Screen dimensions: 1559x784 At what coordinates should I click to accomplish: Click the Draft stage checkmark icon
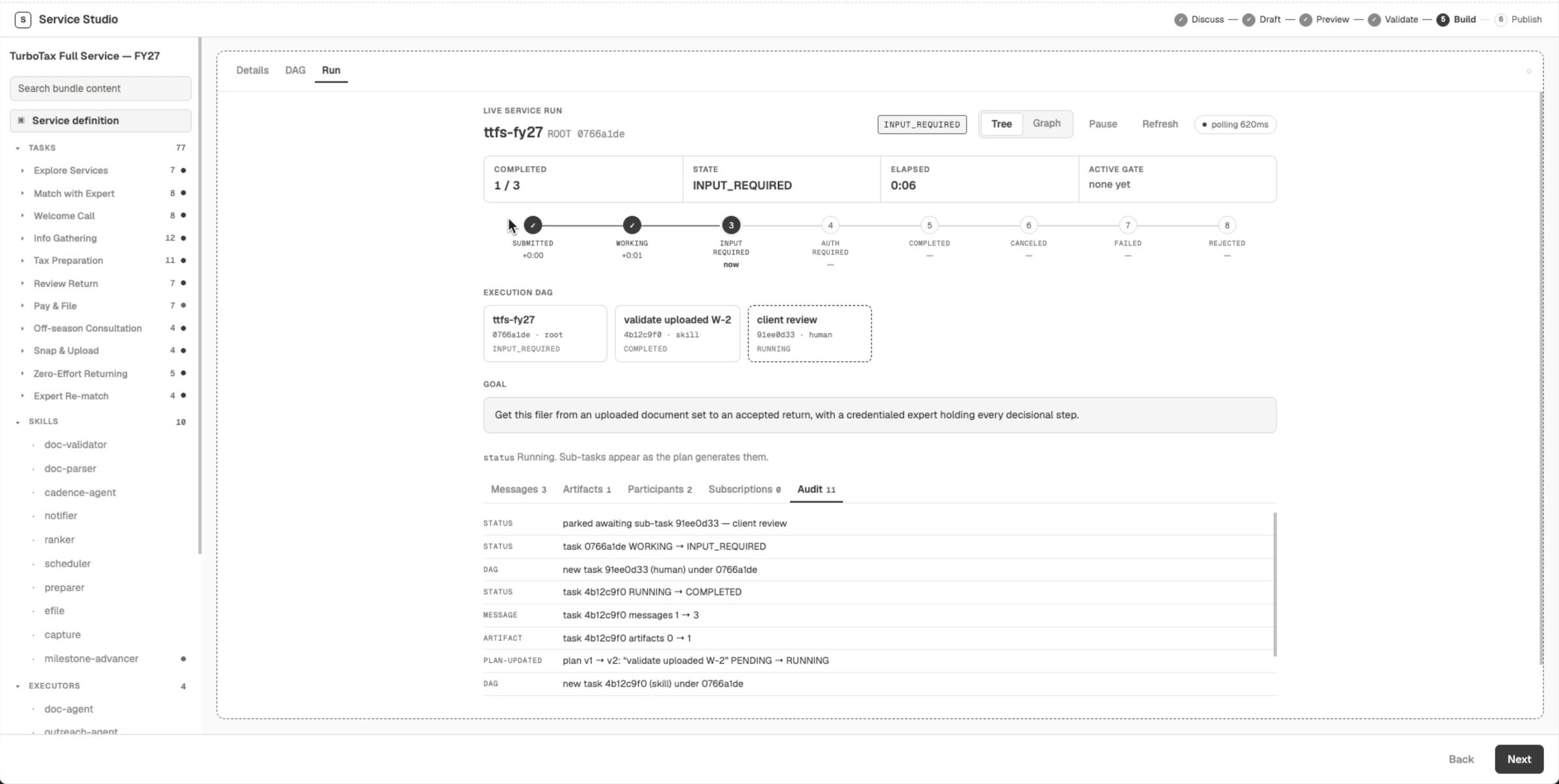[1248, 19]
